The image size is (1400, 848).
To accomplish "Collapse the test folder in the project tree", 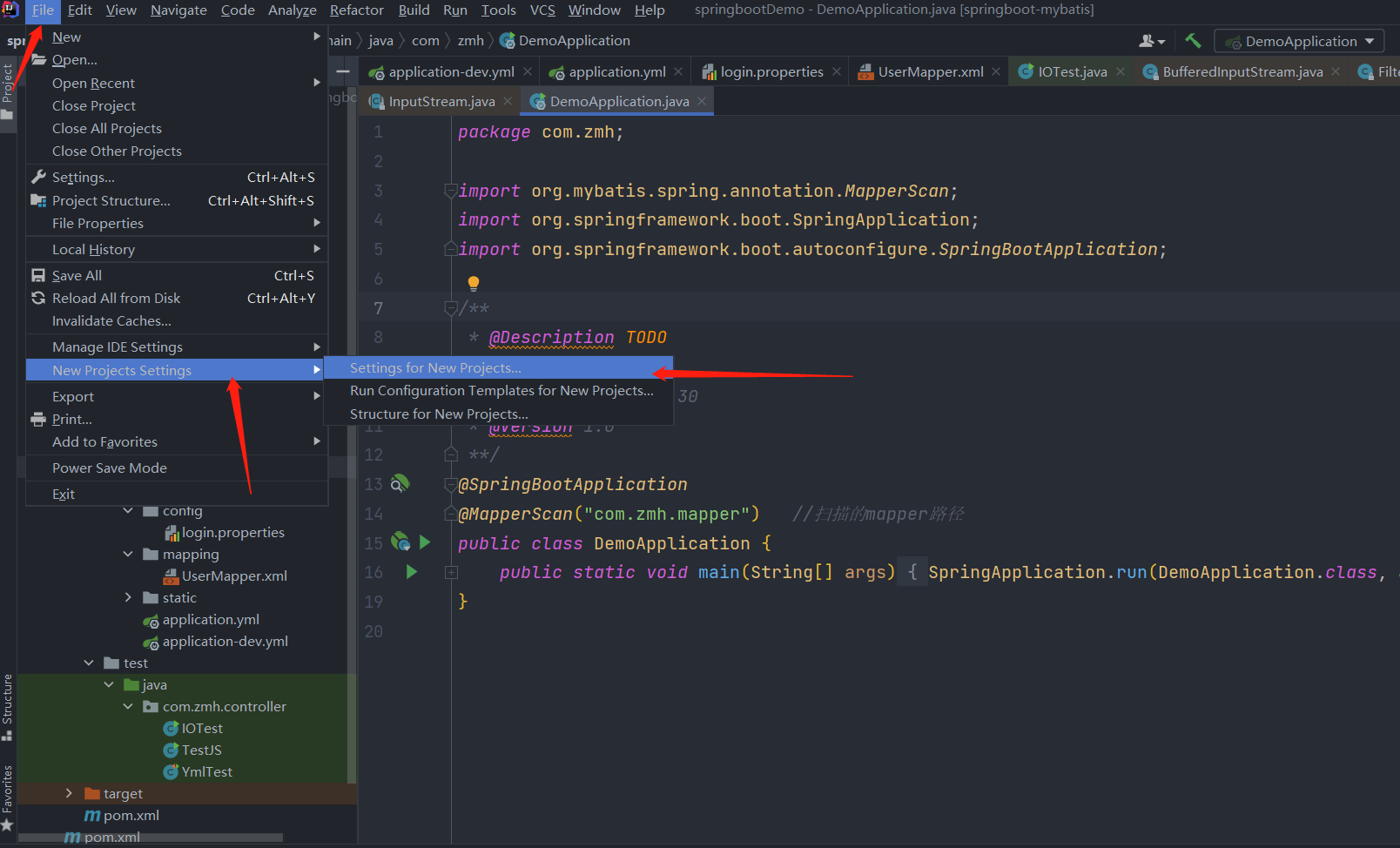I will [x=89, y=662].
